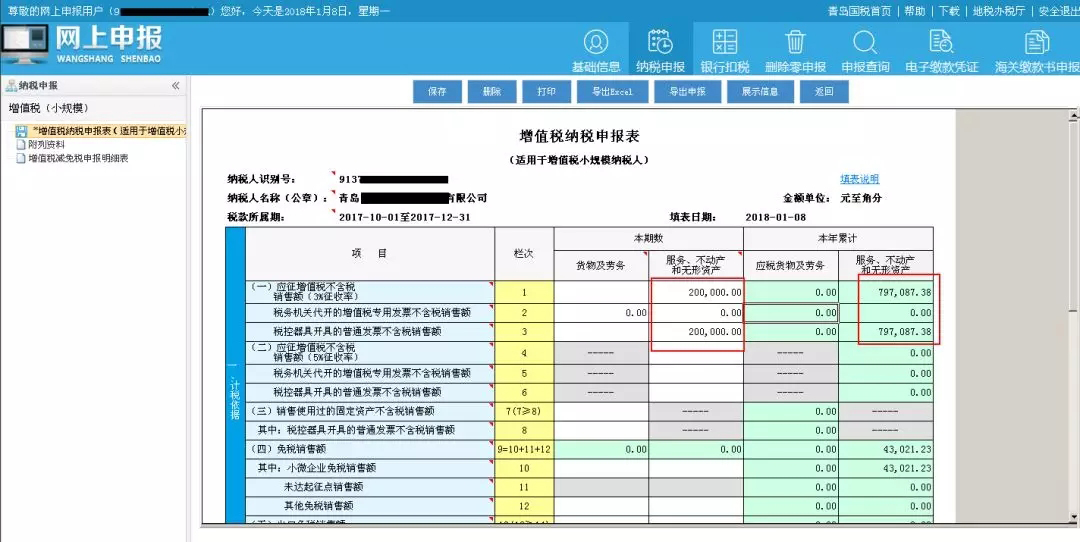Click 导出申报 button
The width and height of the screenshot is (1080, 542).
click(687, 92)
